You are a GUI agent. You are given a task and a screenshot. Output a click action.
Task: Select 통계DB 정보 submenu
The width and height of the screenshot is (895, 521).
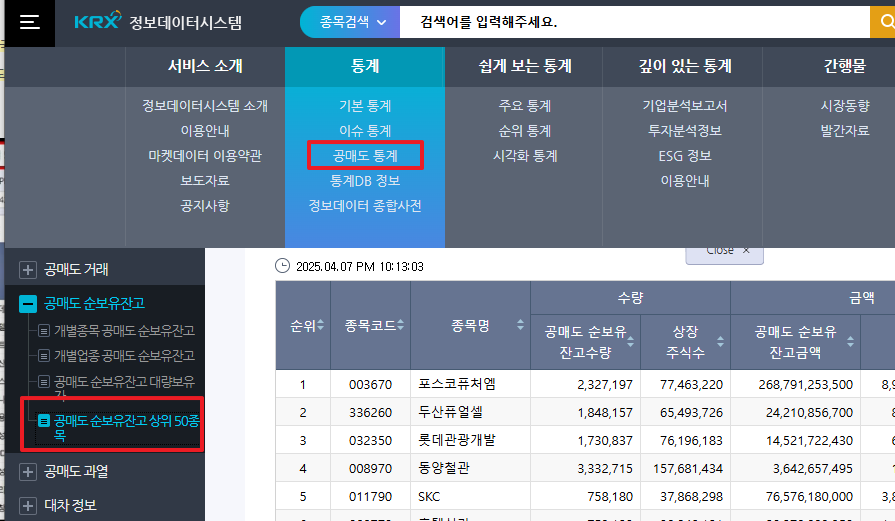tap(365, 181)
